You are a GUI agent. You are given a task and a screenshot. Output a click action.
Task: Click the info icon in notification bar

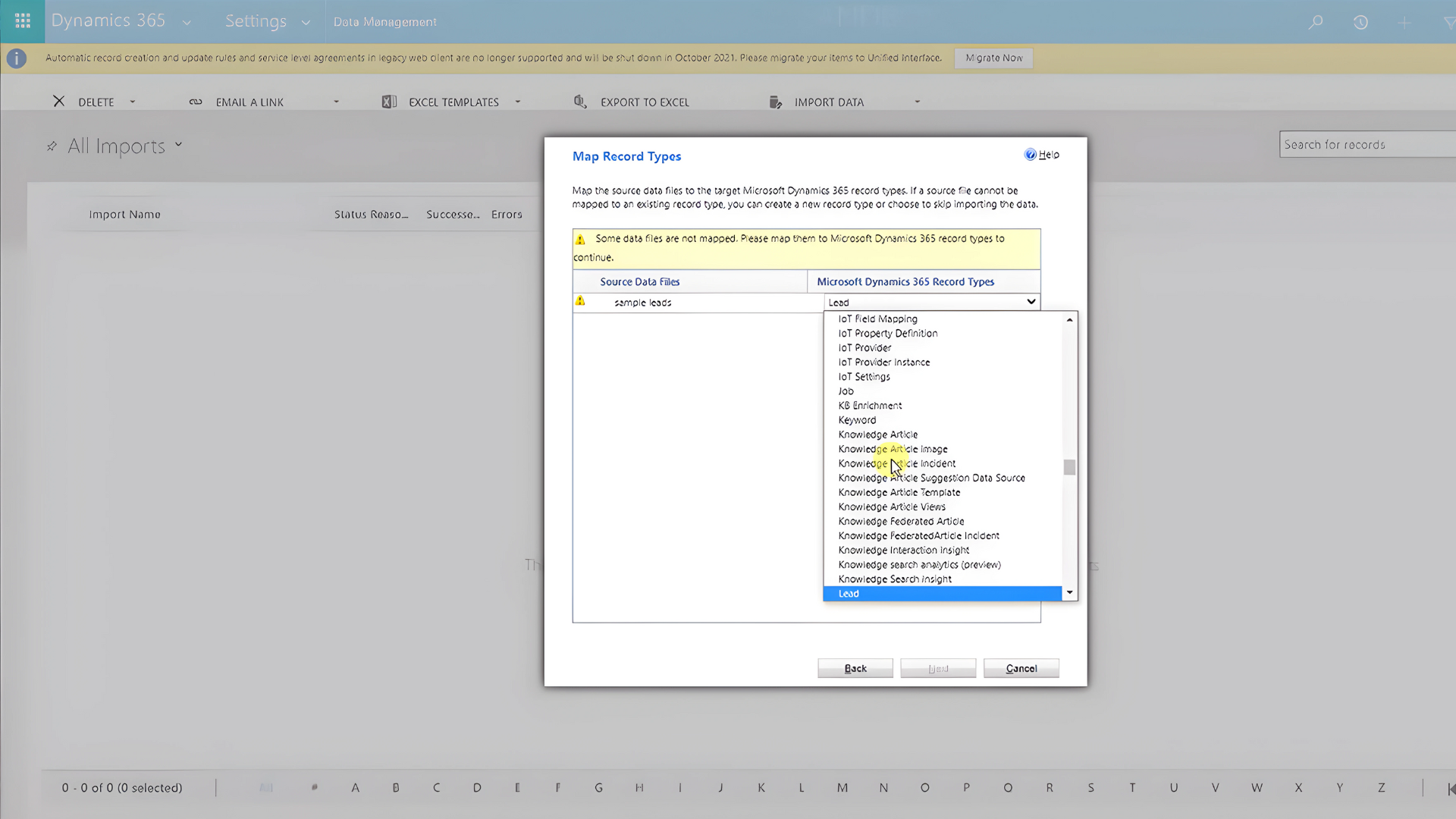(x=17, y=58)
